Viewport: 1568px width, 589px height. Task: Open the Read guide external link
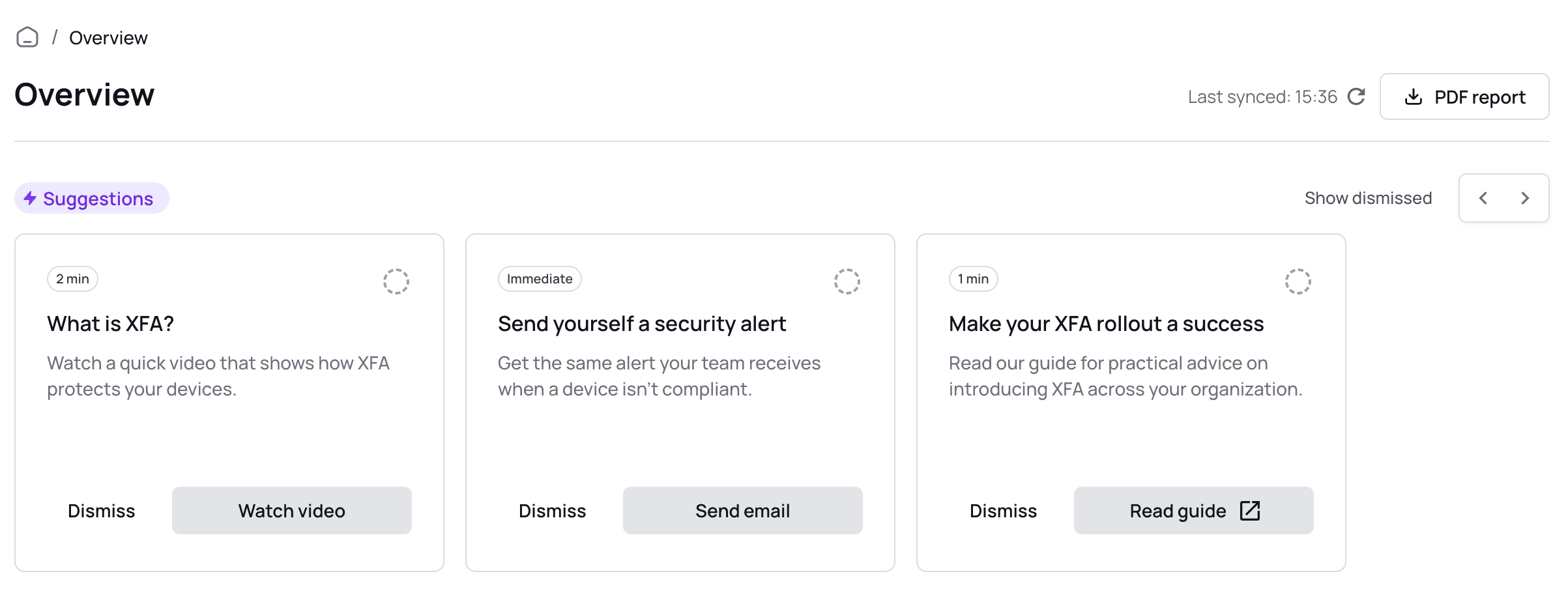(x=1194, y=511)
